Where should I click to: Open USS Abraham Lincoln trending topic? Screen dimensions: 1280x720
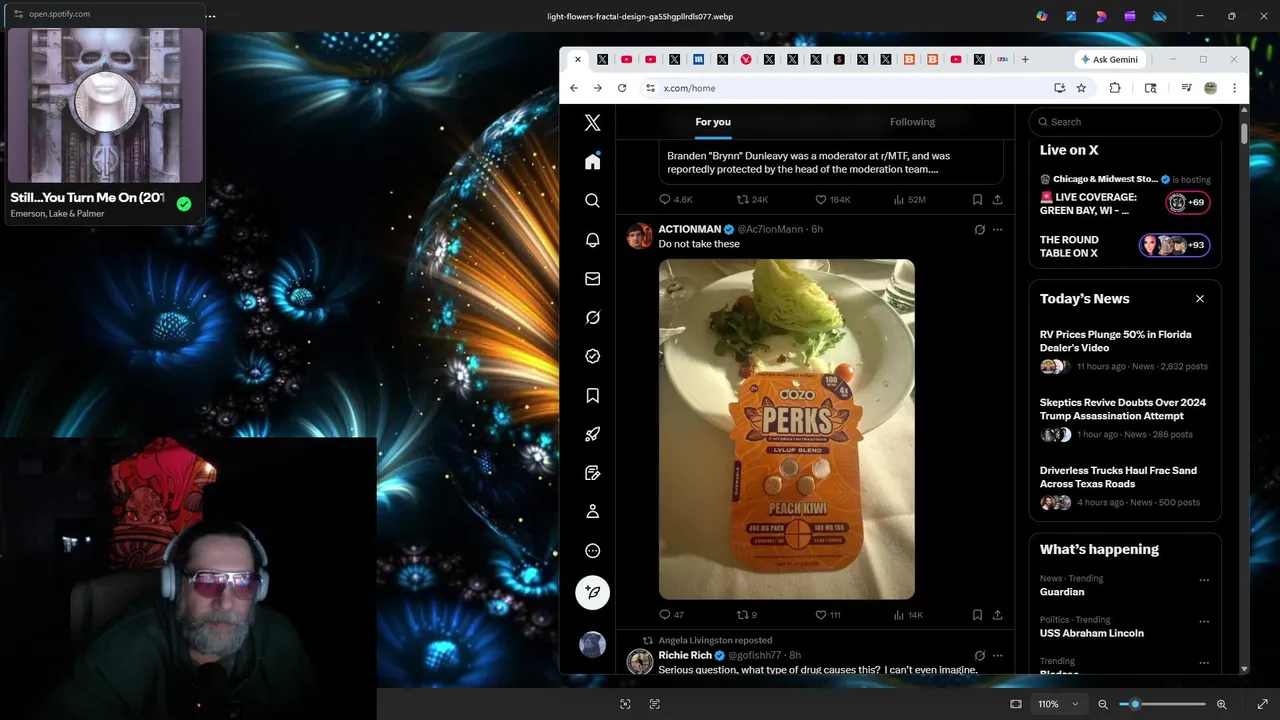tap(1091, 633)
